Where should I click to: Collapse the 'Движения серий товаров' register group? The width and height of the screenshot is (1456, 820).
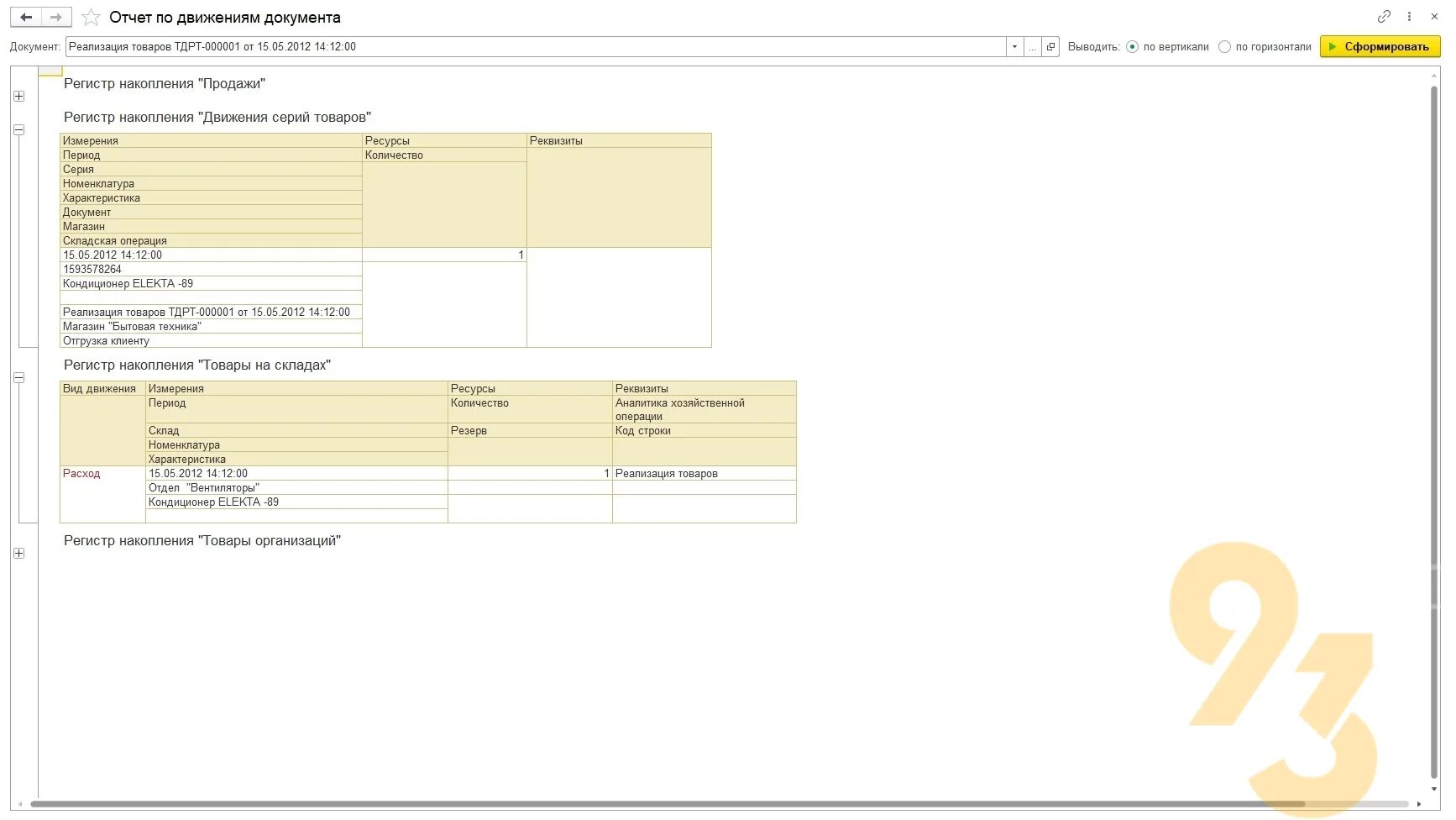point(19,130)
